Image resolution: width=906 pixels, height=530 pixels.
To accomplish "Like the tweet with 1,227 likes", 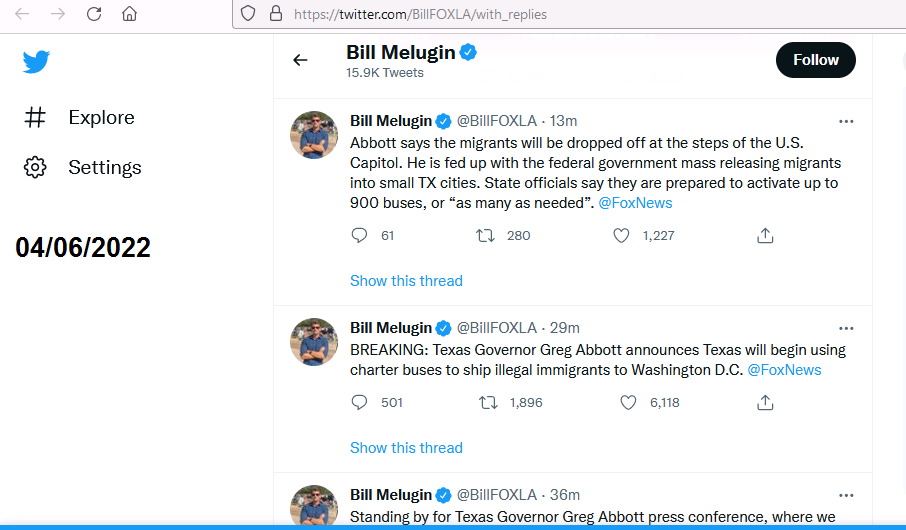I will (621, 236).
